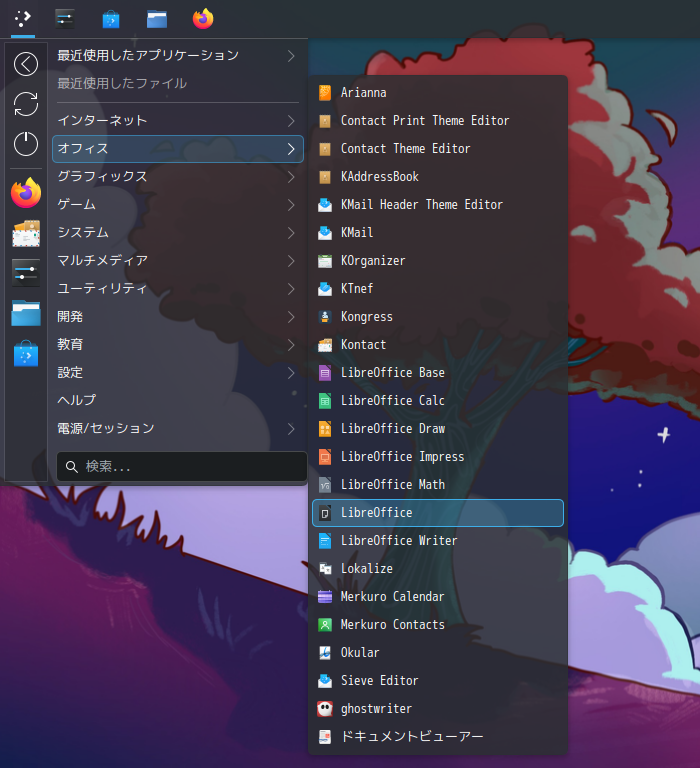Click the KMail envelope icon

tap(325, 233)
